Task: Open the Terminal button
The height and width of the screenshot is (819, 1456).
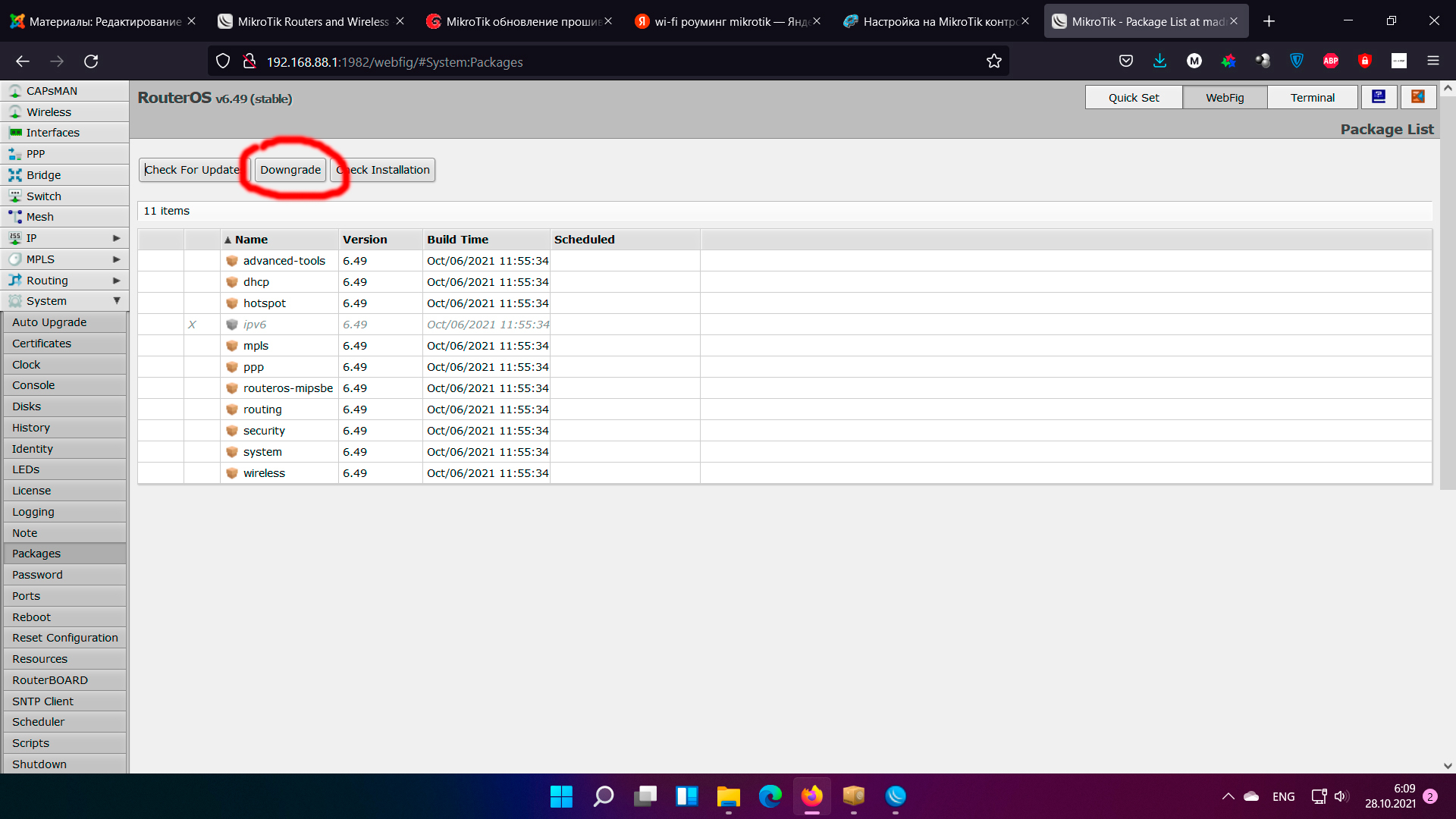Action: coord(1313,98)
